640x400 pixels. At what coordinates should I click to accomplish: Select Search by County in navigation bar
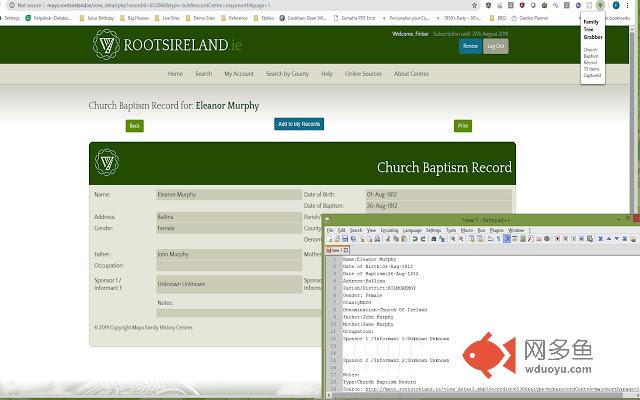click(287, 74)
